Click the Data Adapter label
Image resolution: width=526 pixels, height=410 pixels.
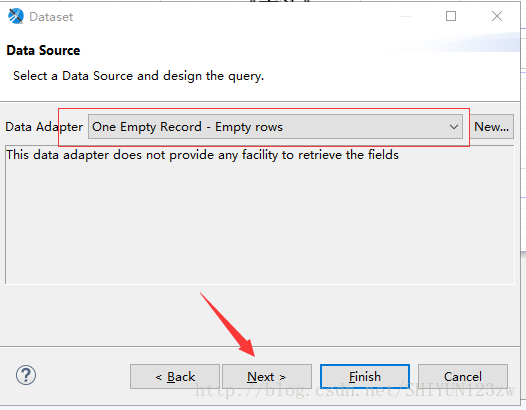coord(44,127)
